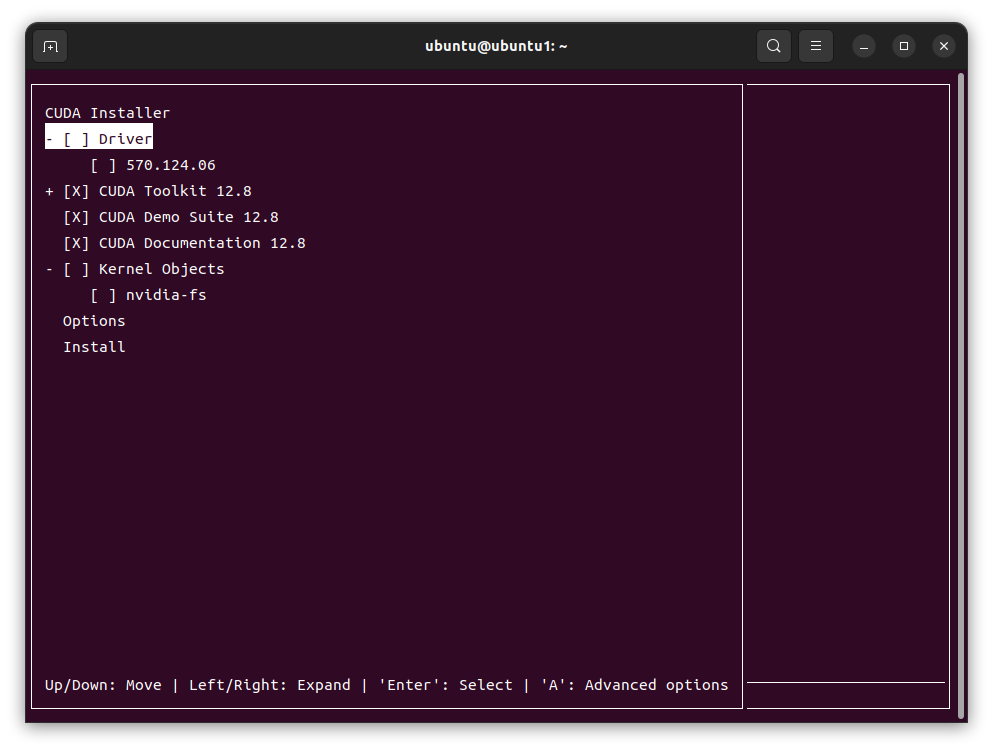Toggle the nvidia-fs checkbox
Screen dimensions: 993x751
[x=103, y=295]
